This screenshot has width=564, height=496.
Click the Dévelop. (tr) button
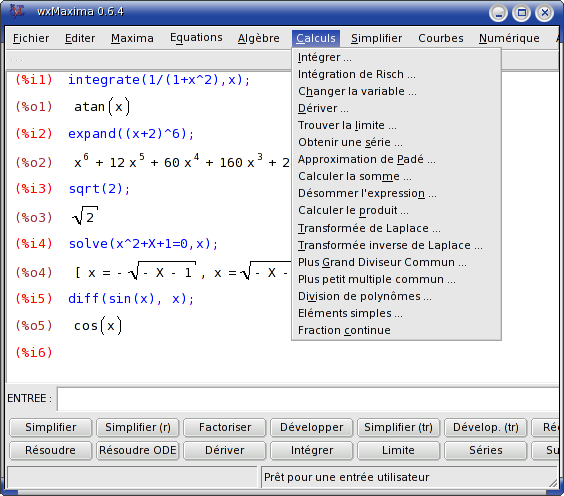[x=486, y=427]
